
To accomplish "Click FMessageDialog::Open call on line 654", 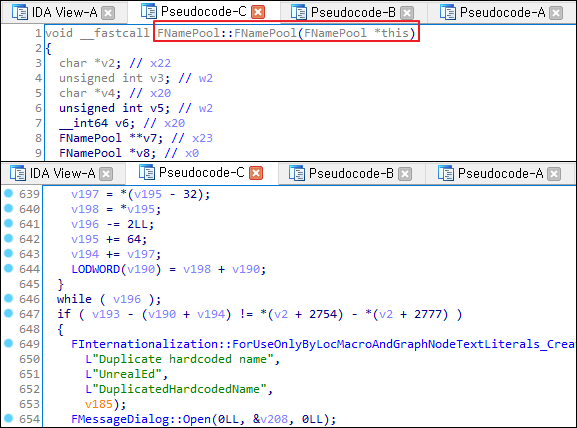I will point(141,419).
